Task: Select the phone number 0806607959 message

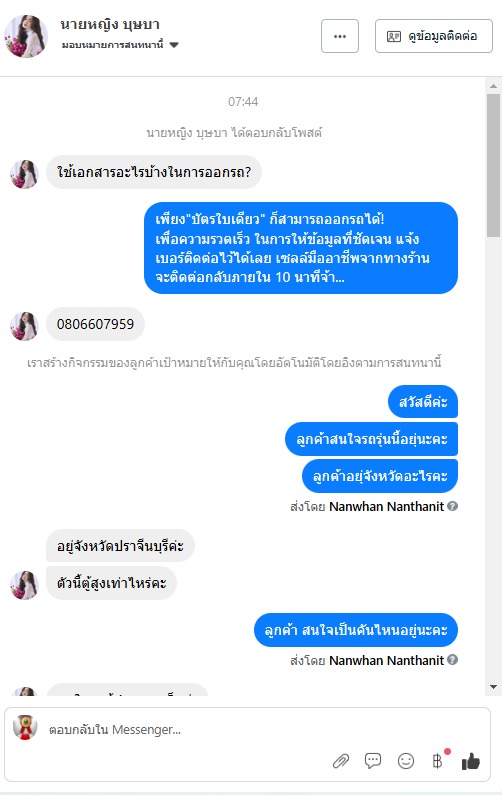Action: [95, 324]
